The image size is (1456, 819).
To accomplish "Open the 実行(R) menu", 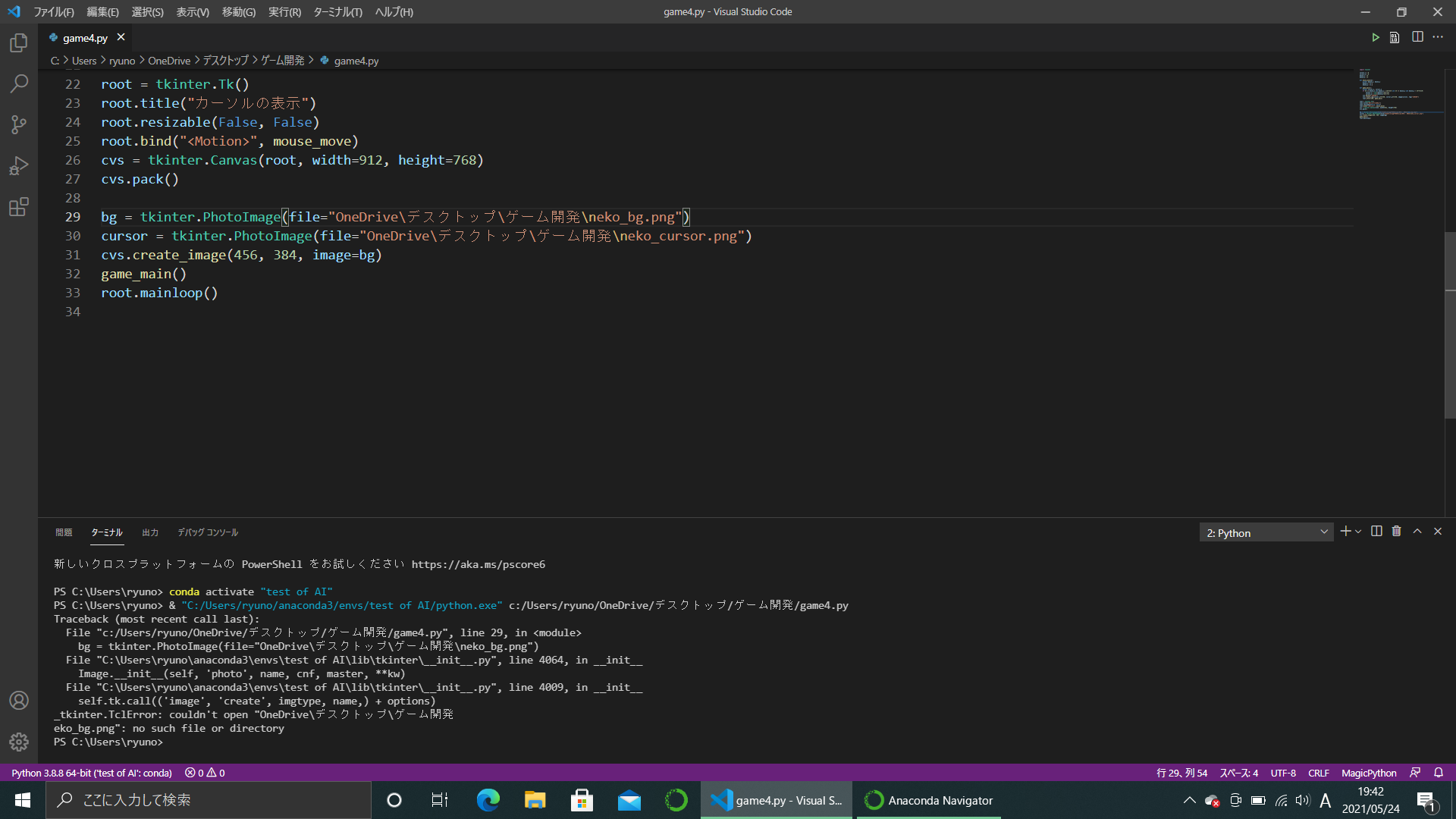I will pos(284,12).
